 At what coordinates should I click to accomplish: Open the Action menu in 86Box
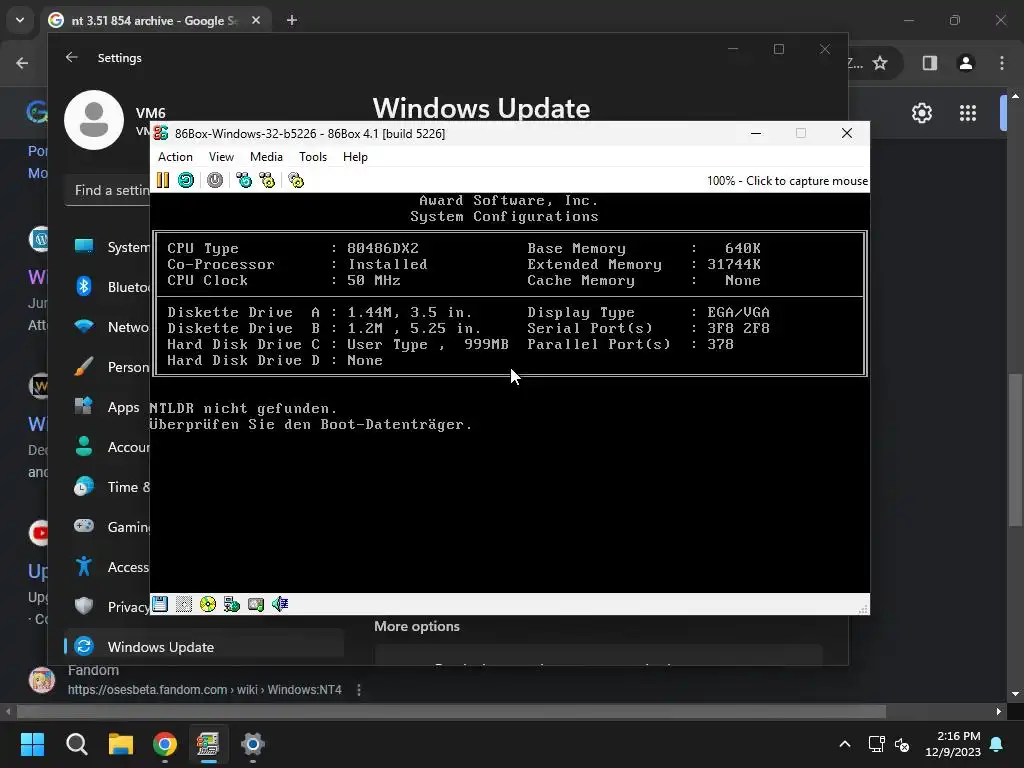175,157
